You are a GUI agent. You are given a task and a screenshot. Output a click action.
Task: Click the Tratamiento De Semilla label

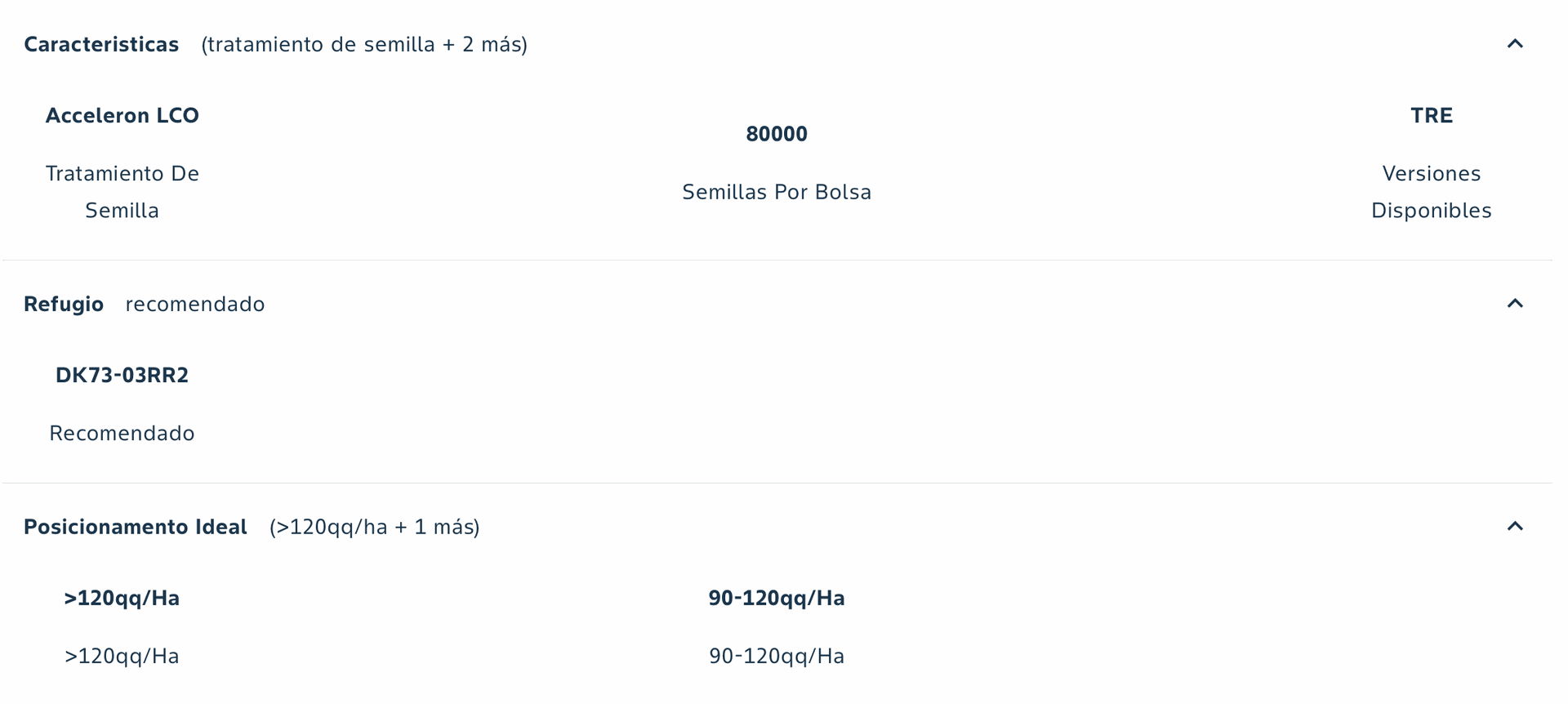pyautogui.click(x=122, y=192)
